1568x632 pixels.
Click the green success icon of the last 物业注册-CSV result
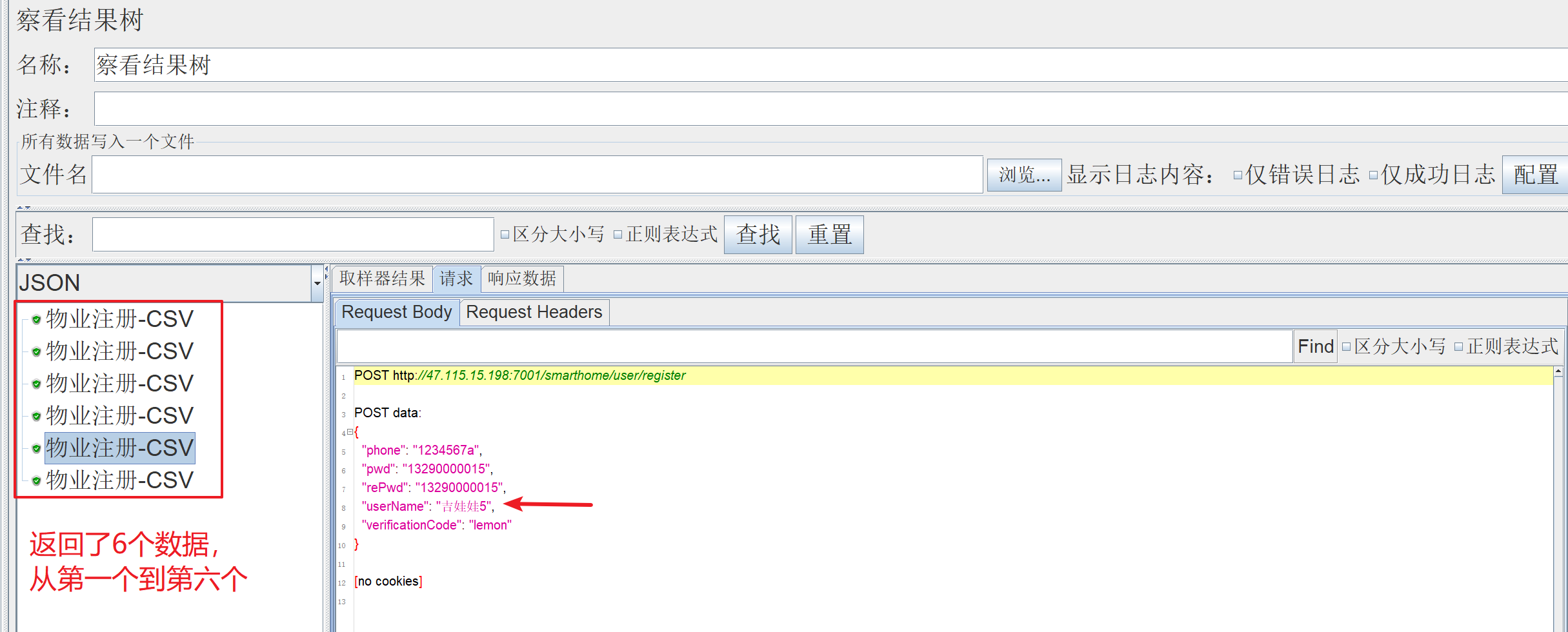[36, 480]
